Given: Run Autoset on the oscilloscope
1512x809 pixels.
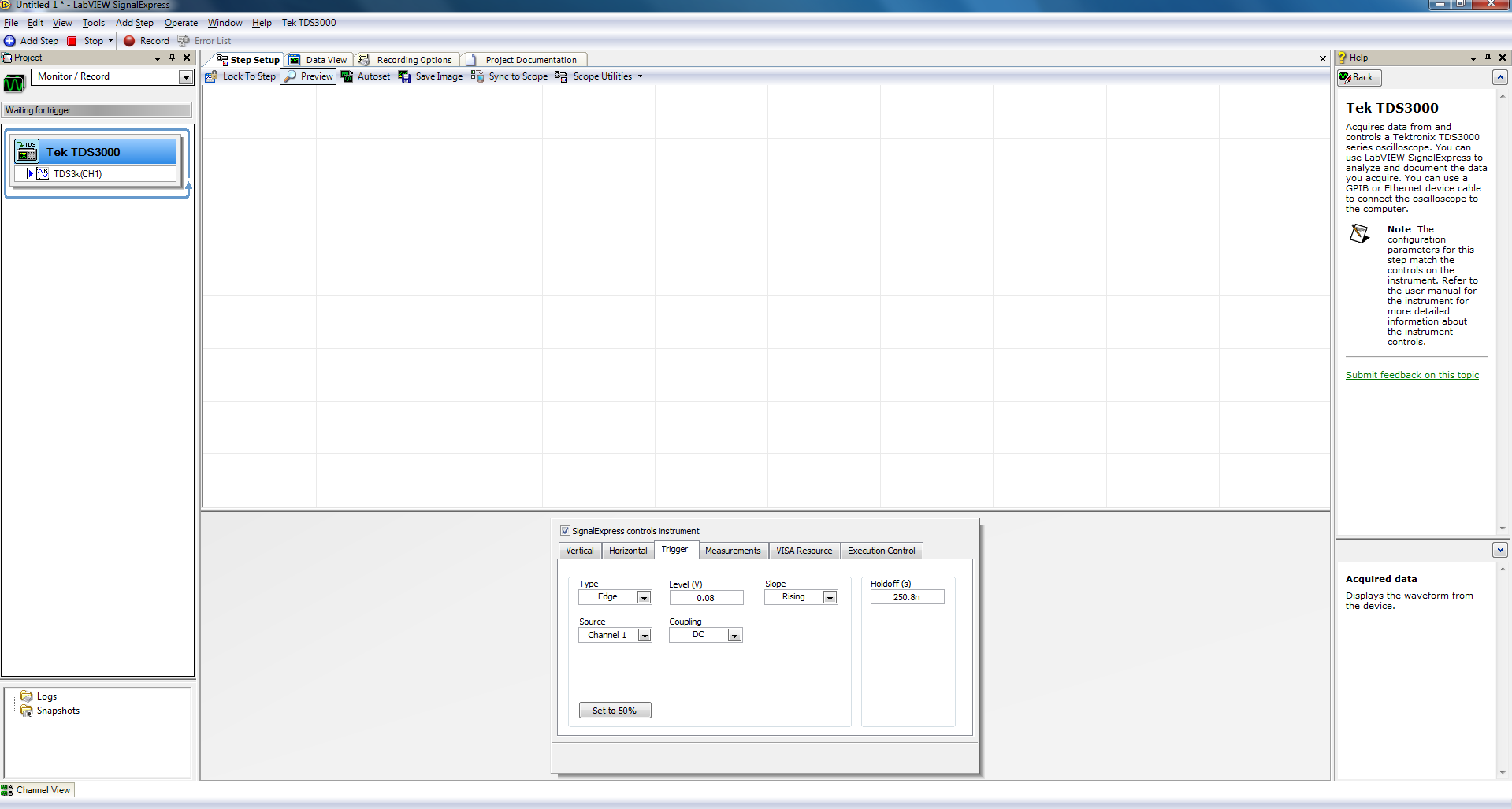Looking at the screenshot, I should tap(366, 76).
